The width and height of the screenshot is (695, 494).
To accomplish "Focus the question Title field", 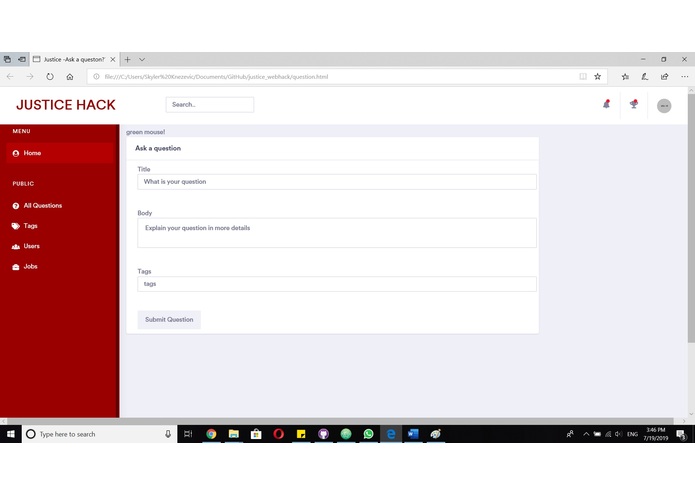I will point(337,182).
